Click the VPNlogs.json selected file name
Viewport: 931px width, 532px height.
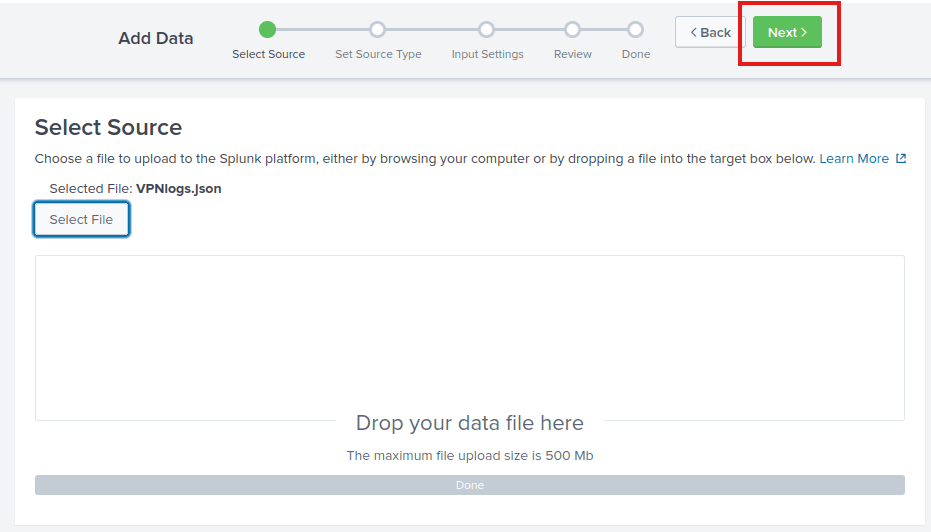coord(178,188)
